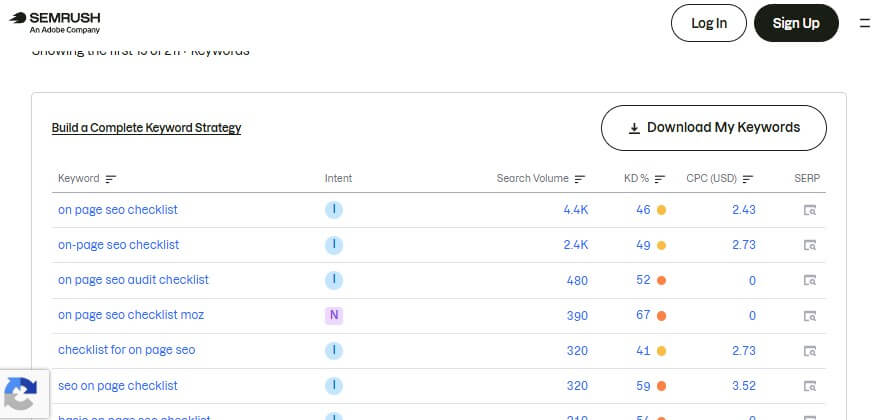Screen dimensions: 877x420
Task: Sort by Search Volume sort icon
Action: [x=580, y=179]
